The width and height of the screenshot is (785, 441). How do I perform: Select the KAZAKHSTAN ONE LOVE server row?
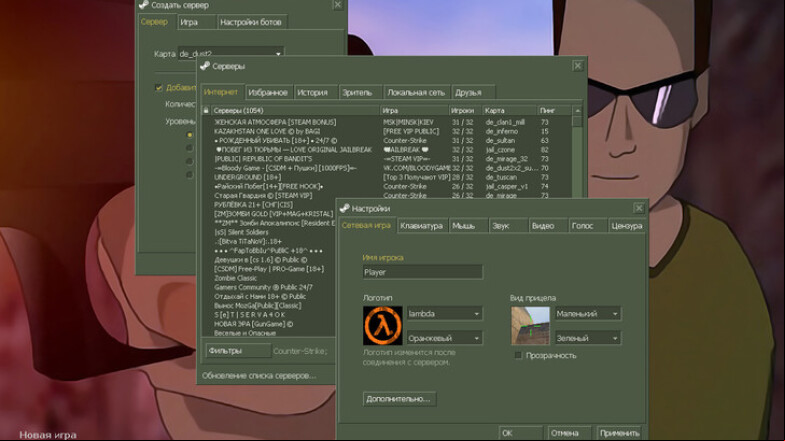(386, 131)
